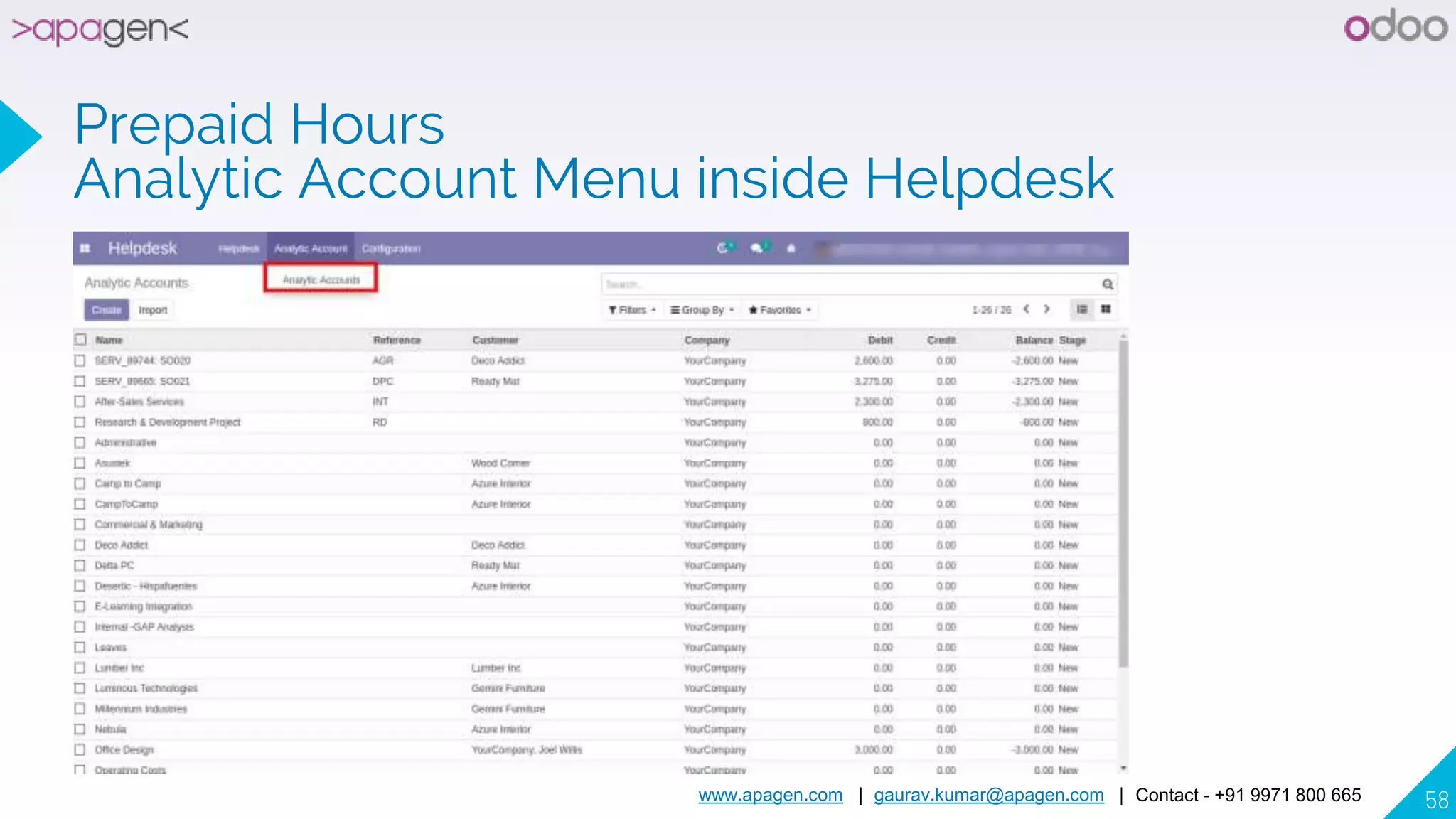Click the search magnifier icon
The image size is (1456, 819).
[x=1107, y=284]
